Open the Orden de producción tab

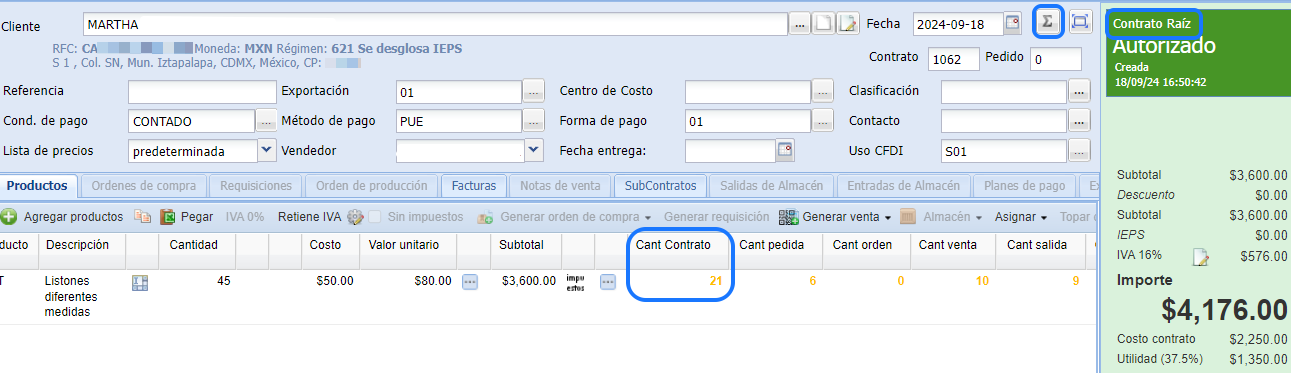click(372, 186)
